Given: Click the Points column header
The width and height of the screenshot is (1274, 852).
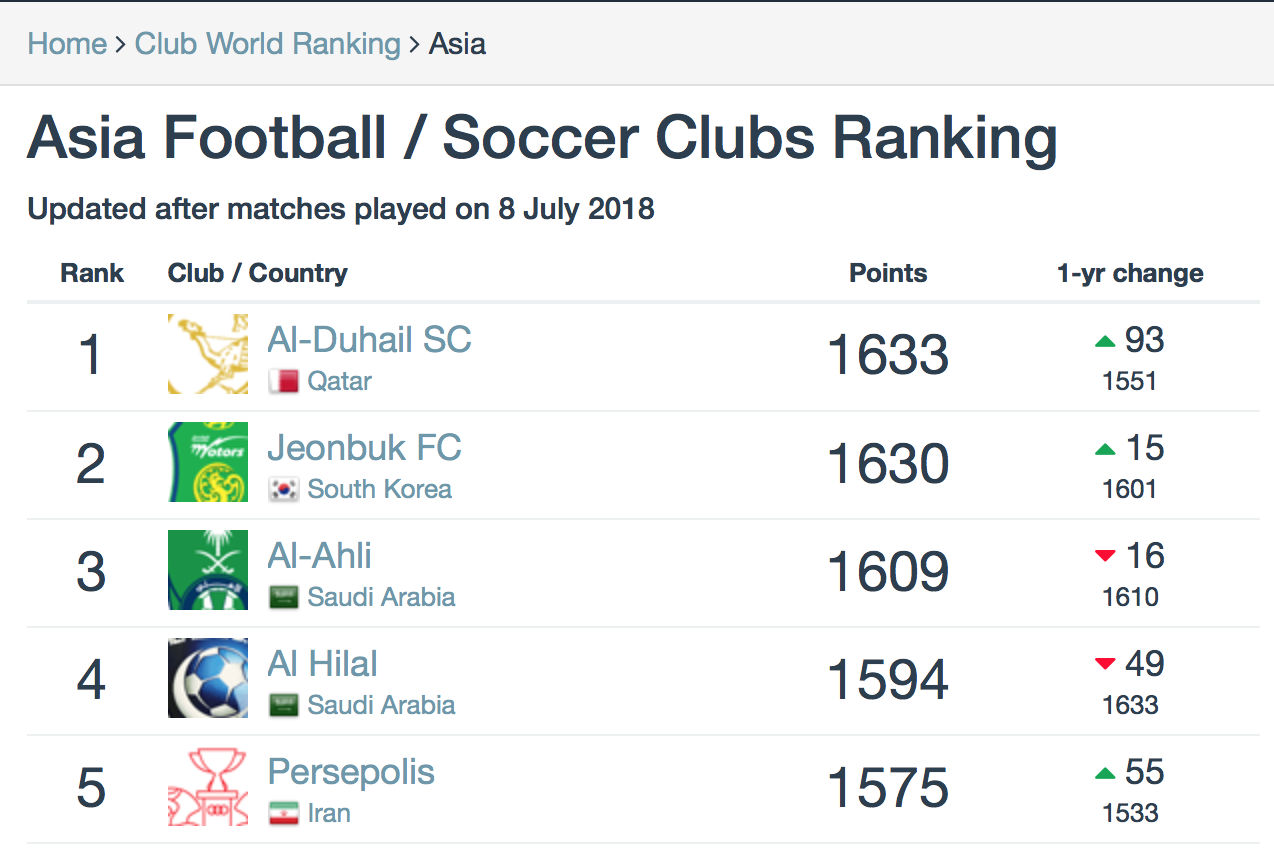Looking at the screenshot, I should 888,273.
